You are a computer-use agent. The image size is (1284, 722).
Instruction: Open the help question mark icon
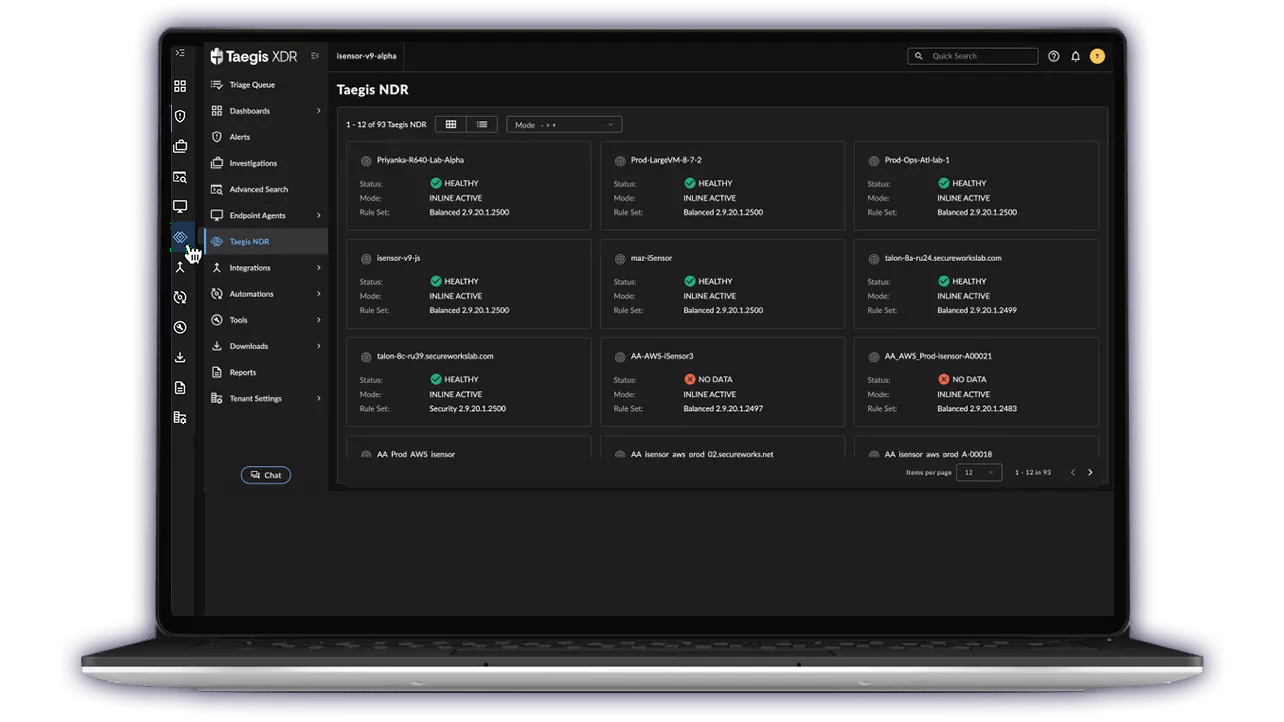[x=1053, y=56]
